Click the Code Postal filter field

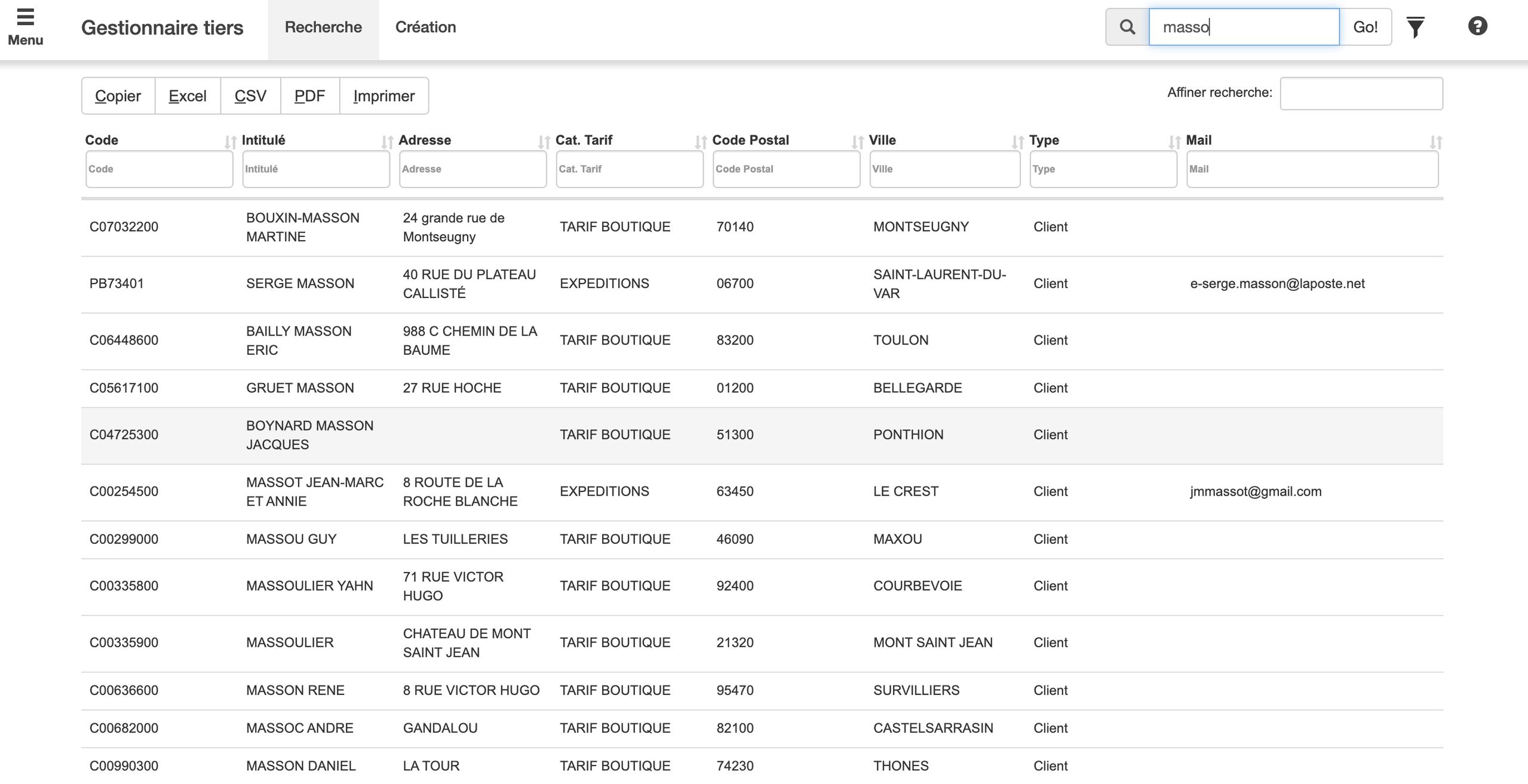tap(786, 169)
